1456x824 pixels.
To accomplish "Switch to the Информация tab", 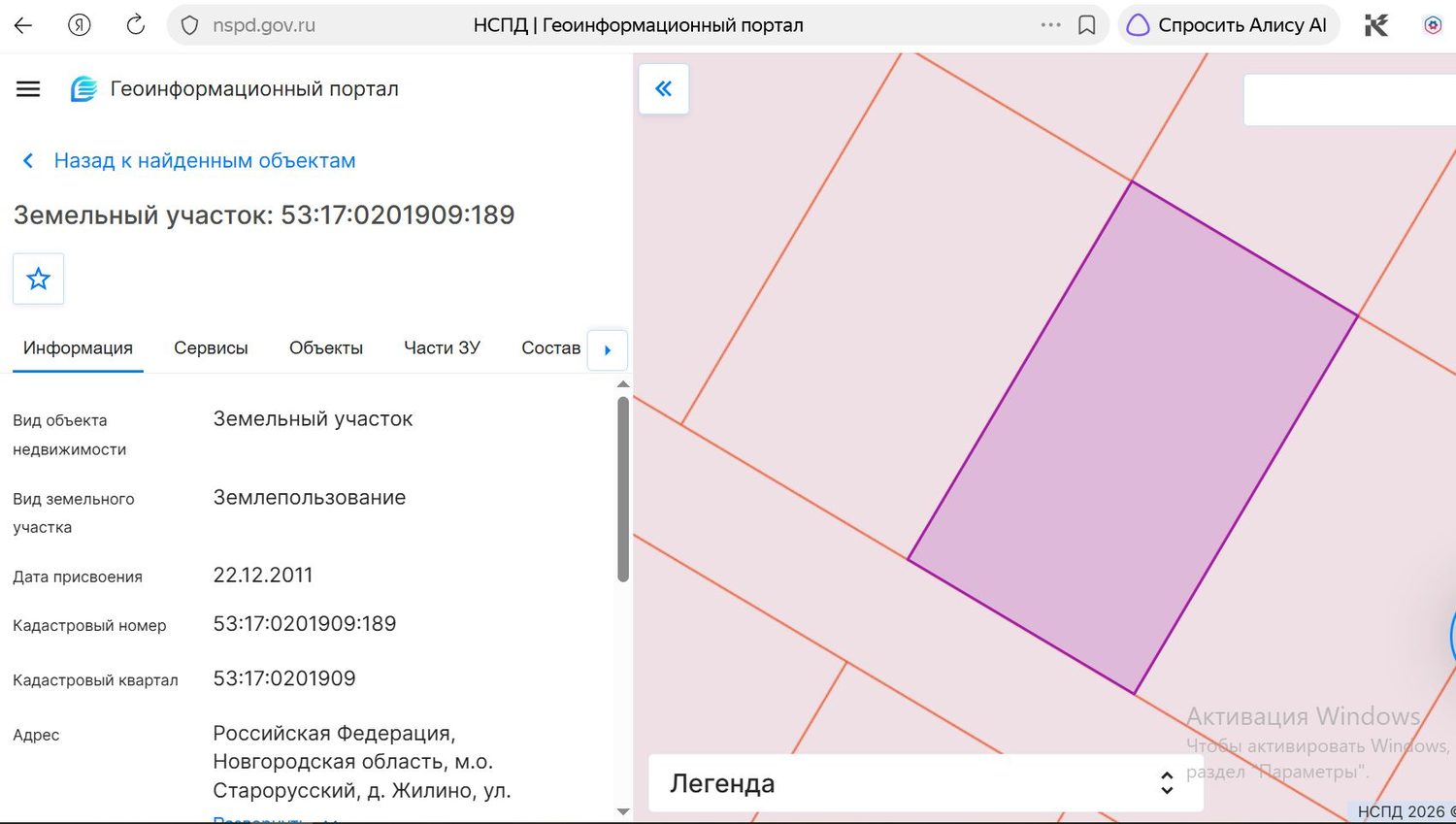I will pyautogui.click(x=78, y=348).
